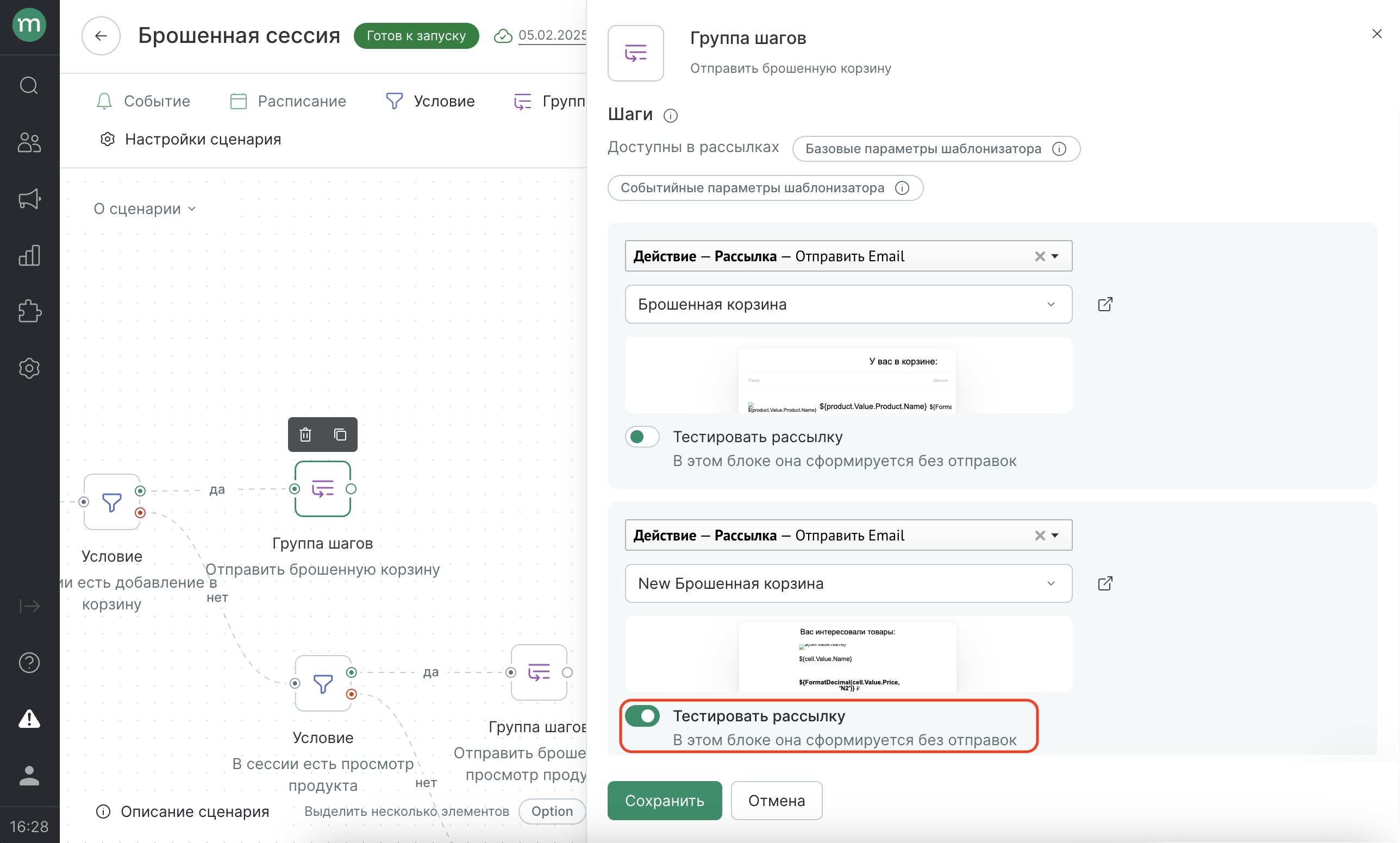Select the selected Группа шагов node icon
The width and height of the screenshot is (1400, 843).
(323, 489)
